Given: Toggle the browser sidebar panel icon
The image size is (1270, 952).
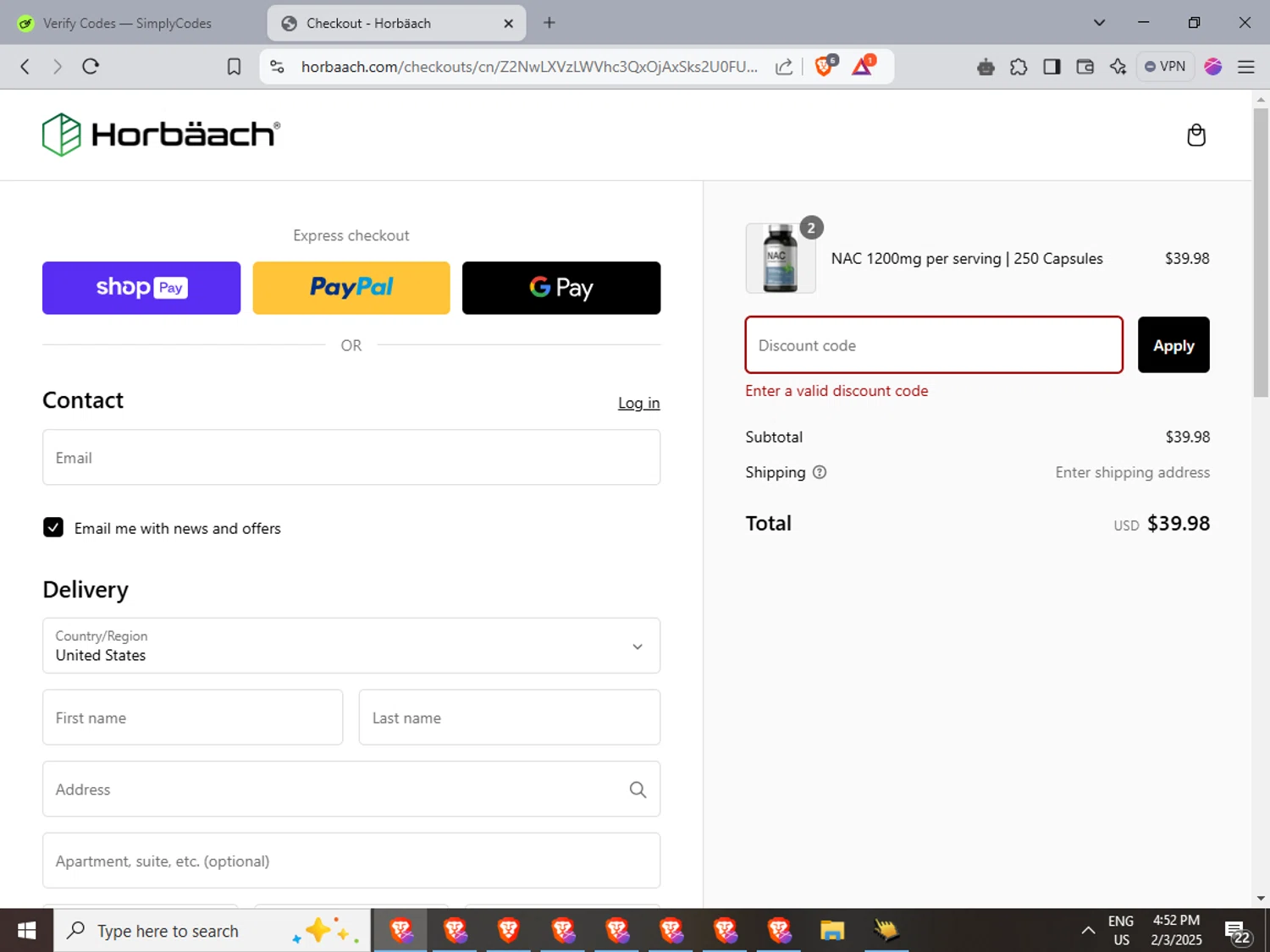Looking at the screenshot, I should tap(1052, 67).
